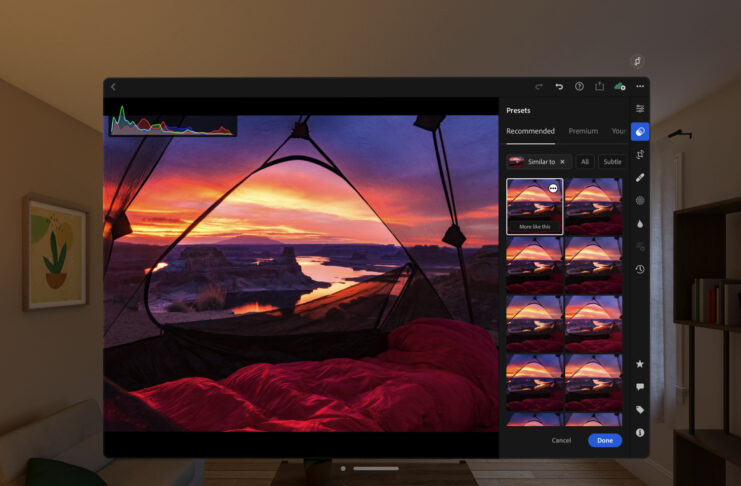Select the Healing bandage tool
This screenshot has width=741, height=486.
click(640, 177)
